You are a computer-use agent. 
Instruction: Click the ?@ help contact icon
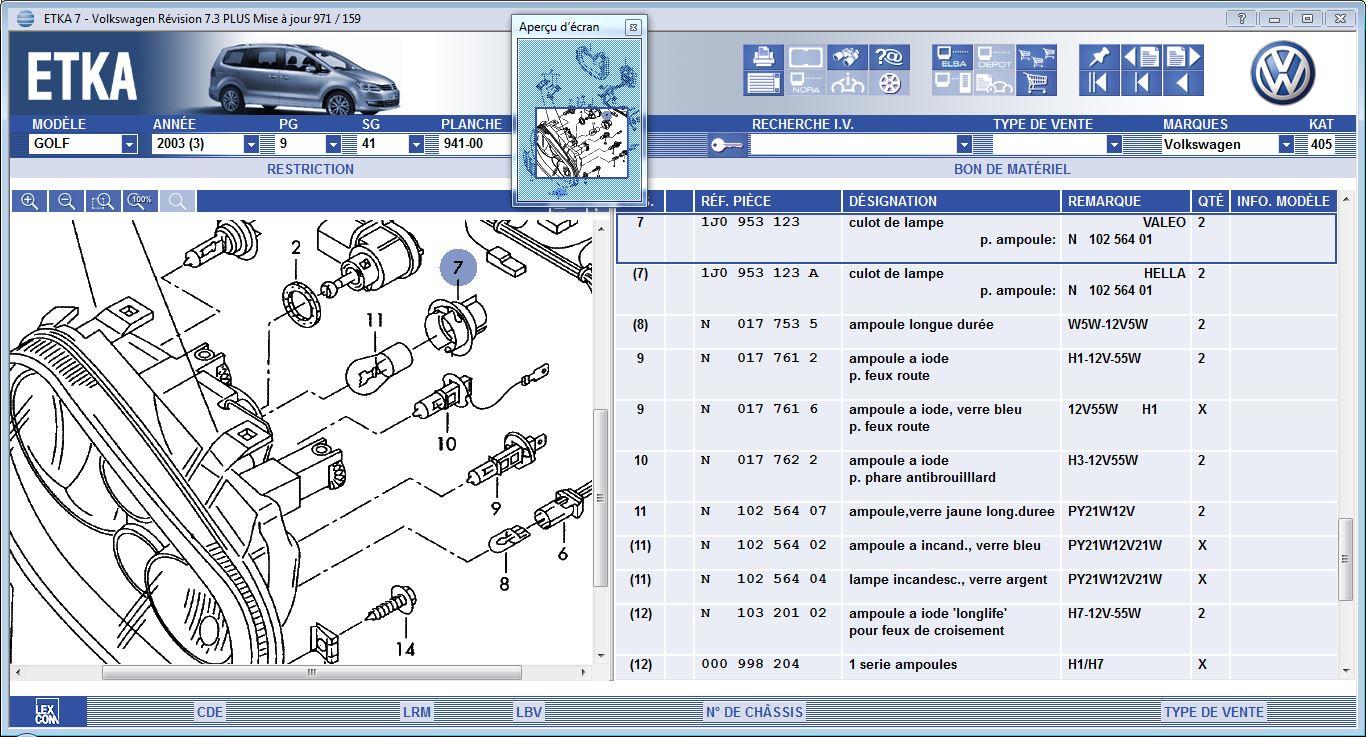tap(889, 57)
